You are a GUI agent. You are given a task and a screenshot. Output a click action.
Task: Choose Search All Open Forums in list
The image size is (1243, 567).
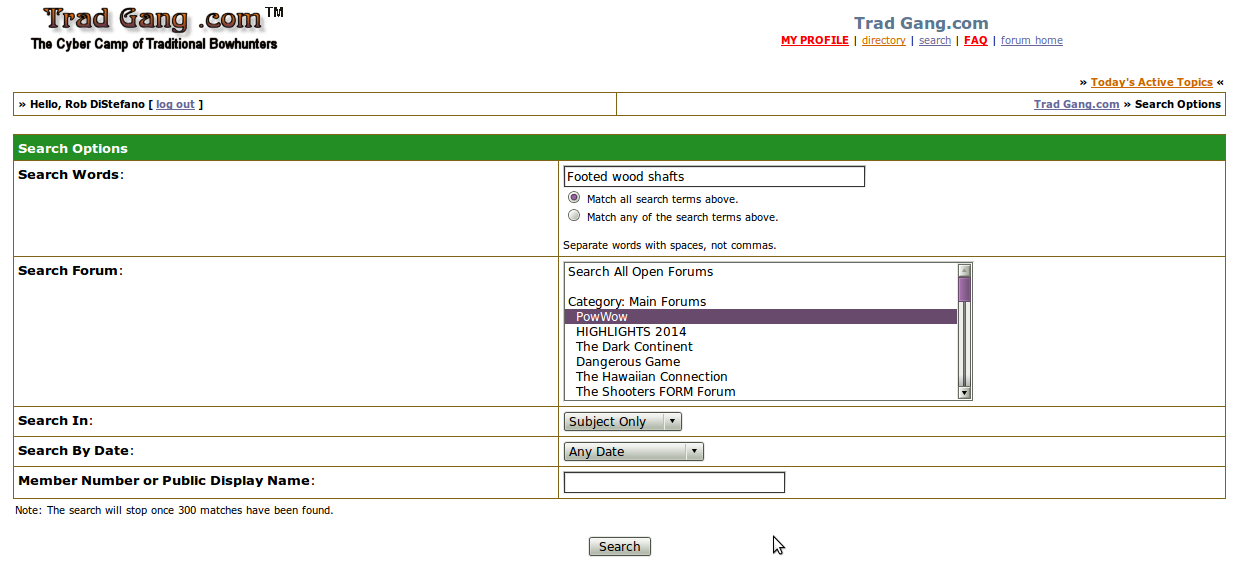coord(761,272)
